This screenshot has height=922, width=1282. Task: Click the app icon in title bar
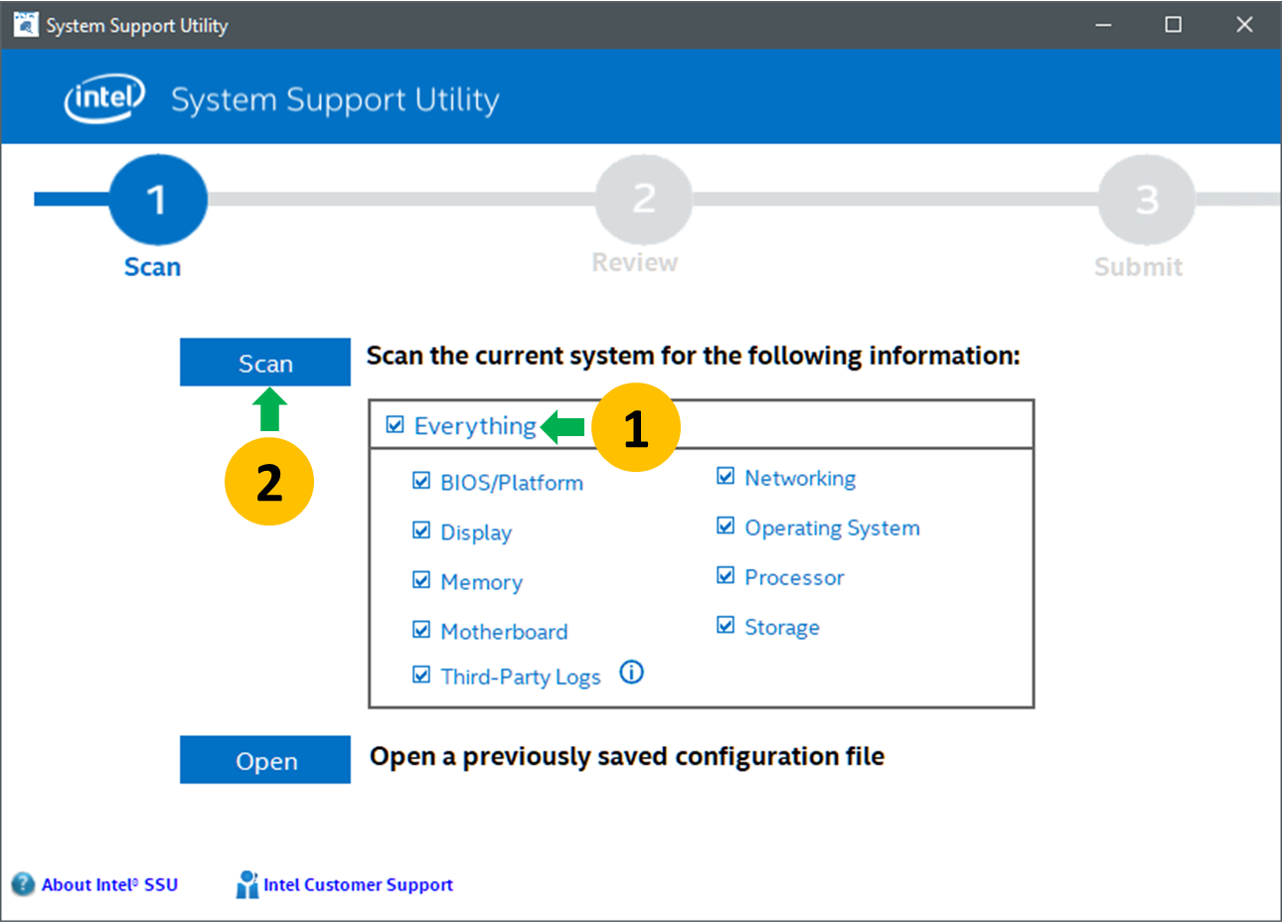[x=26, y=25]
